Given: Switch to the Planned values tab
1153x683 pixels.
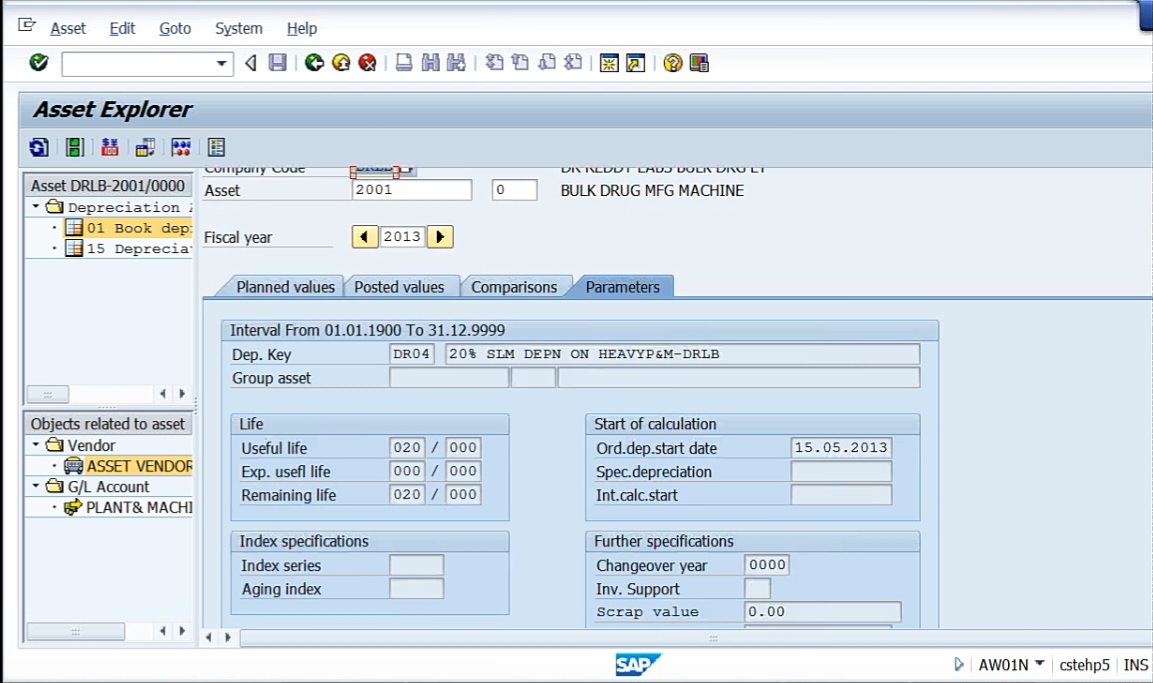Looking at the screenshot, I should [x=285, y=287].
